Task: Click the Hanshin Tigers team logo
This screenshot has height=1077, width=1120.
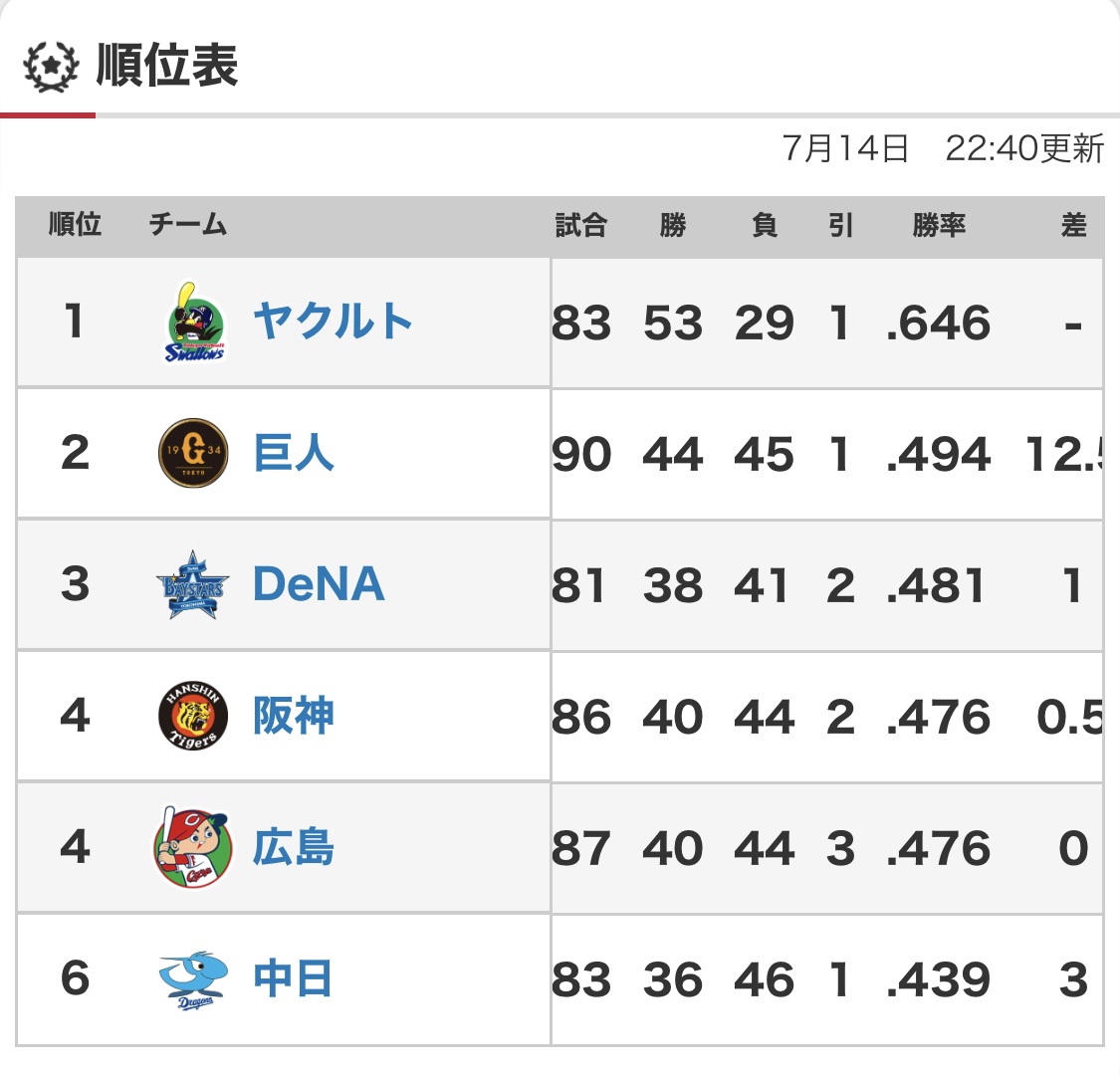Action: pos(193,716)
